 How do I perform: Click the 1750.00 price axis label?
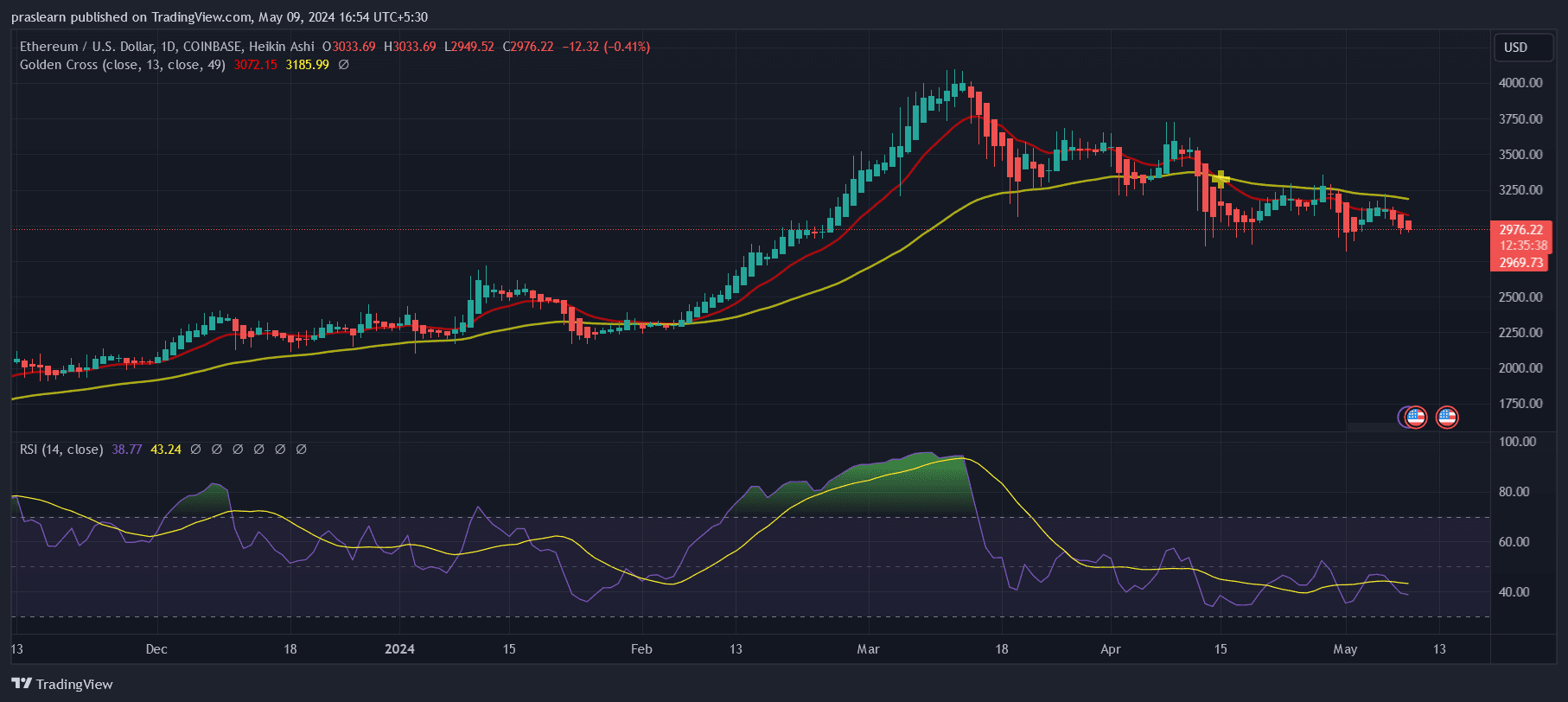pos(1520,404)
